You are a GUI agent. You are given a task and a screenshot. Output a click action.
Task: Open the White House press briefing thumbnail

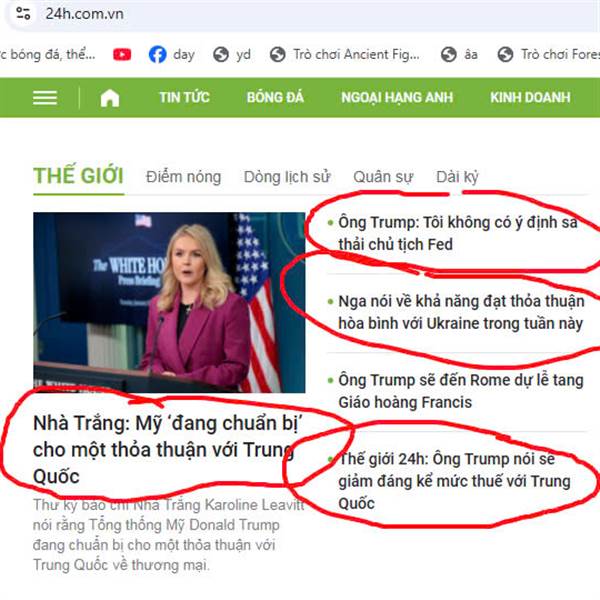click(169, 302)
